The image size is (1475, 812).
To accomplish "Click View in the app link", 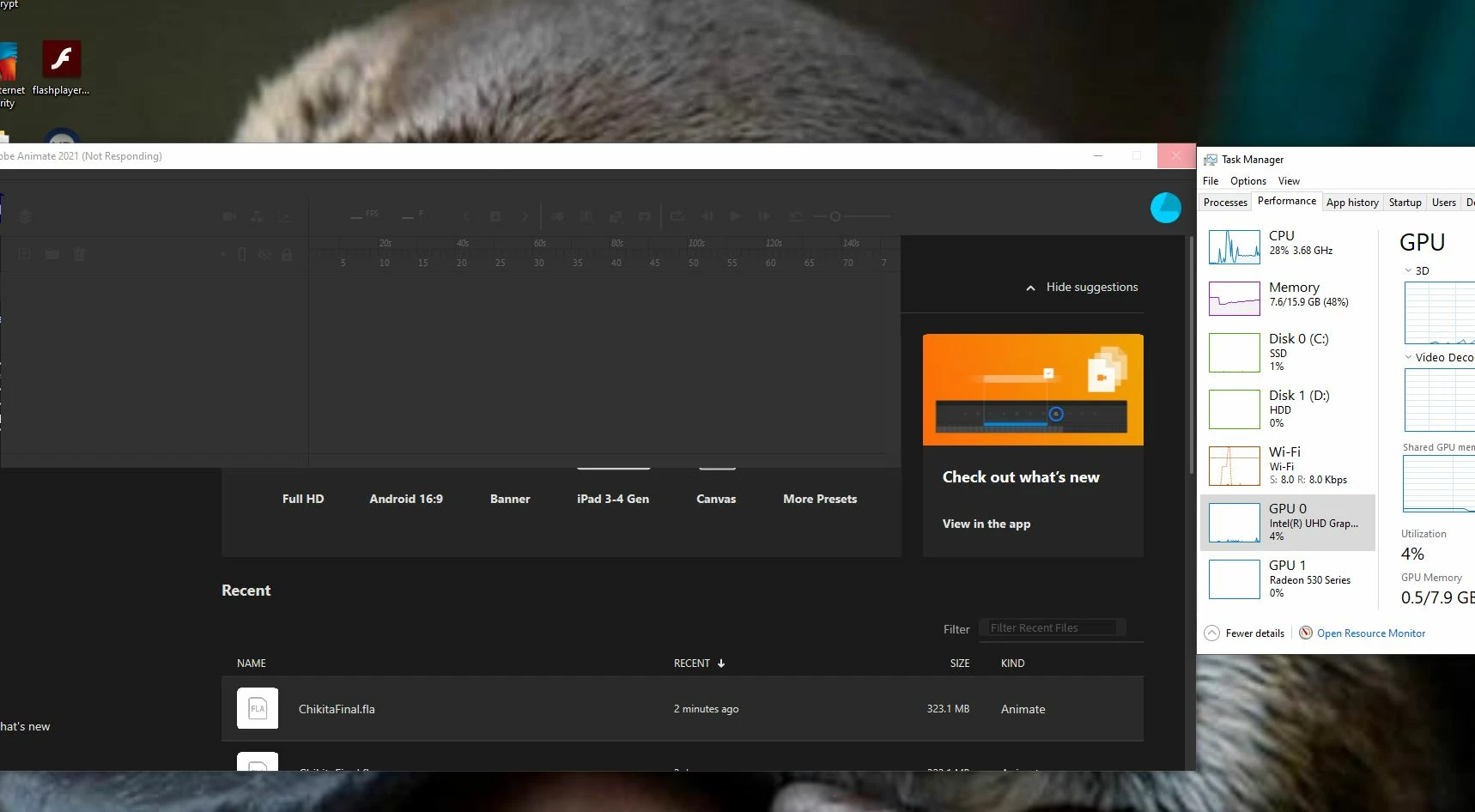I will tap(986, 524).
